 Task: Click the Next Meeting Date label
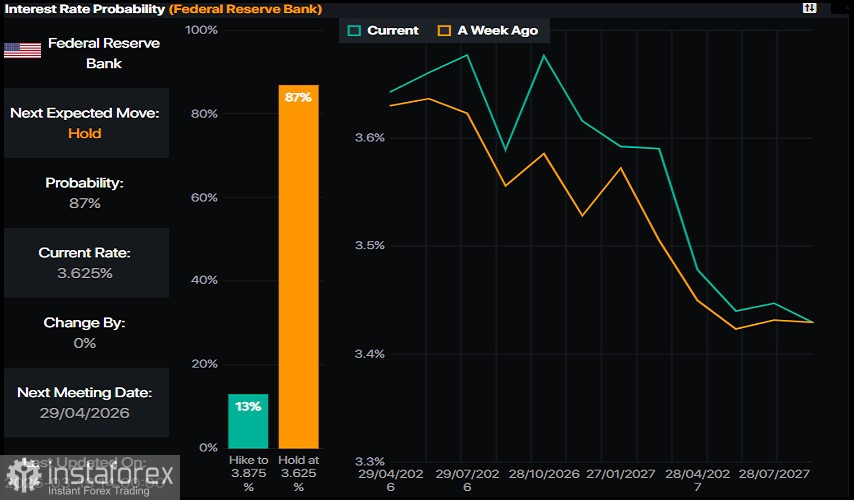[x=84, y=392]
